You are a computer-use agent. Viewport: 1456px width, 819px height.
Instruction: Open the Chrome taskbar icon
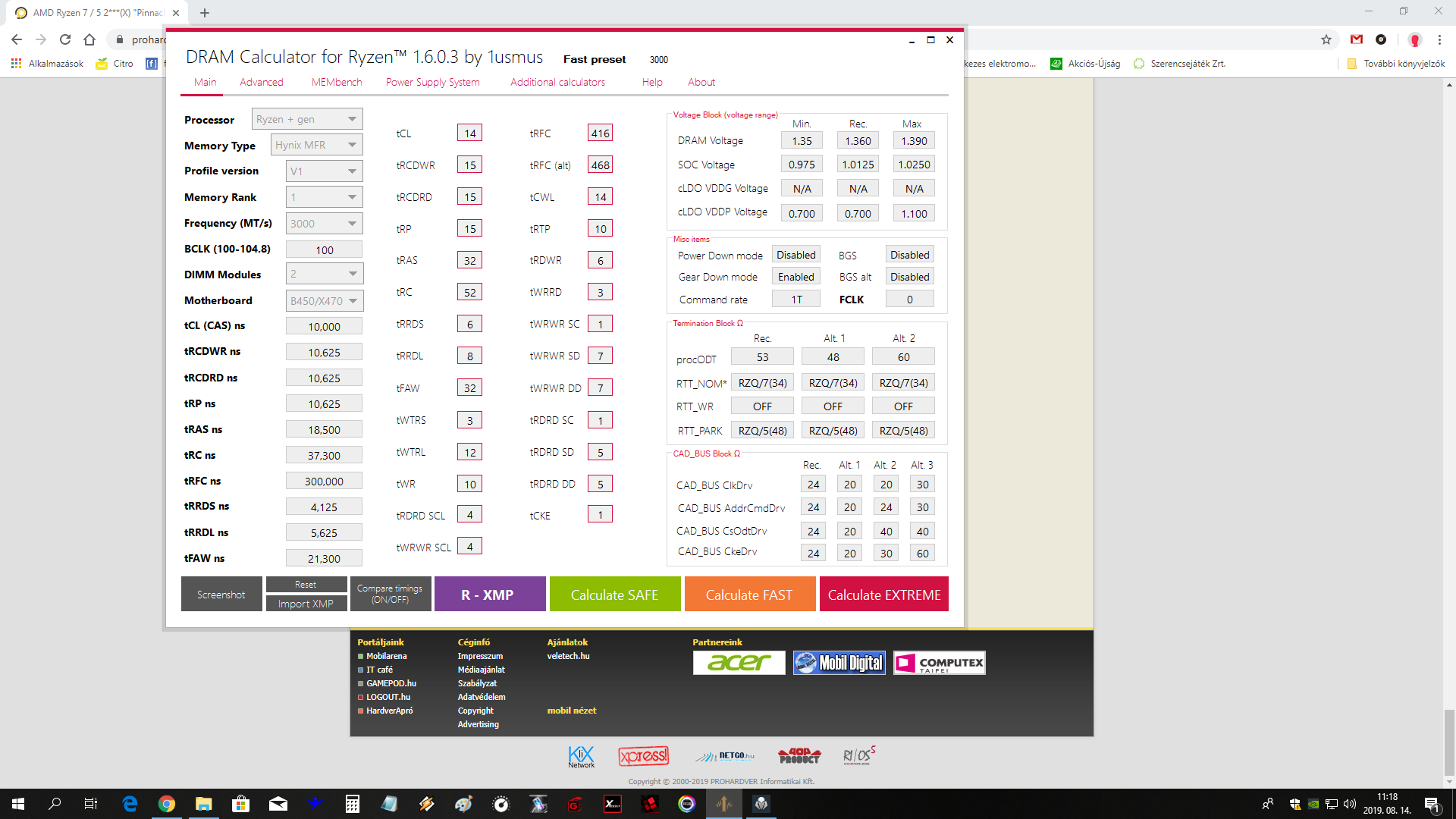[x=167, y=804]
